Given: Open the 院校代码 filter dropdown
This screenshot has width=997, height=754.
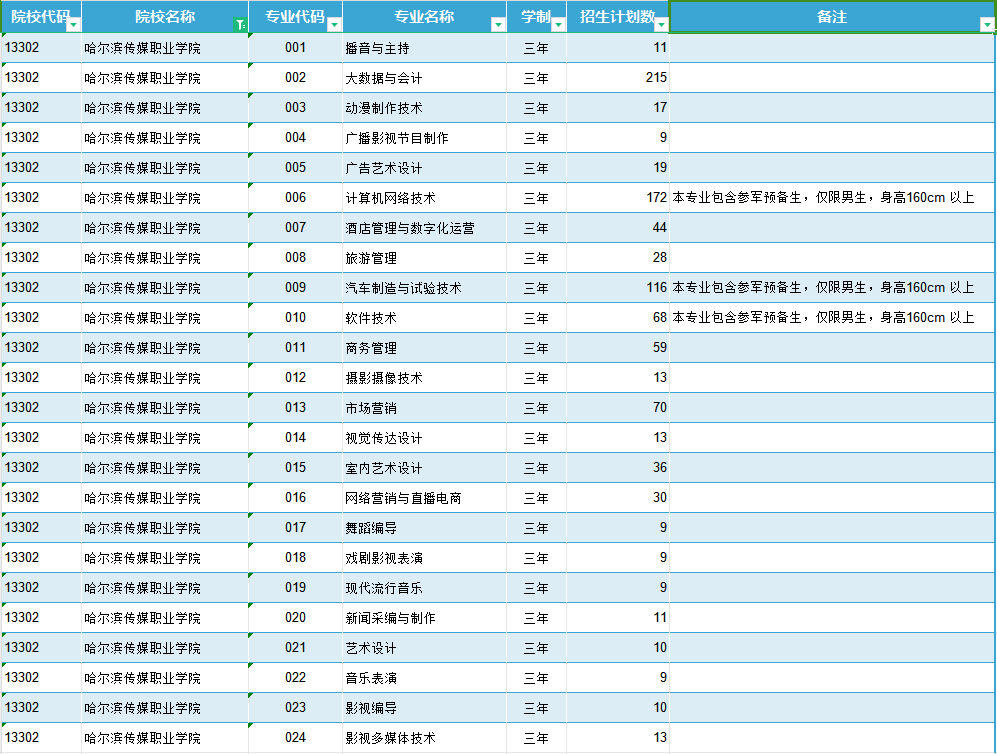Looking at the screenshot, I should [72, 23].
